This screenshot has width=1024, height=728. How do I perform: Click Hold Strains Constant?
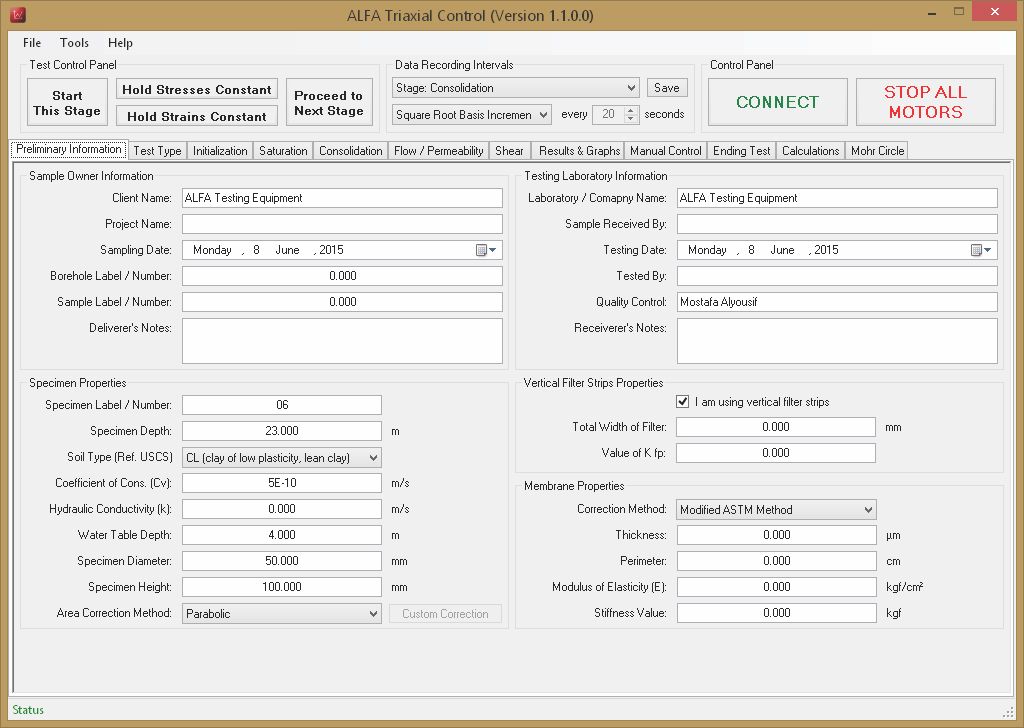click(x=197, y=116)
